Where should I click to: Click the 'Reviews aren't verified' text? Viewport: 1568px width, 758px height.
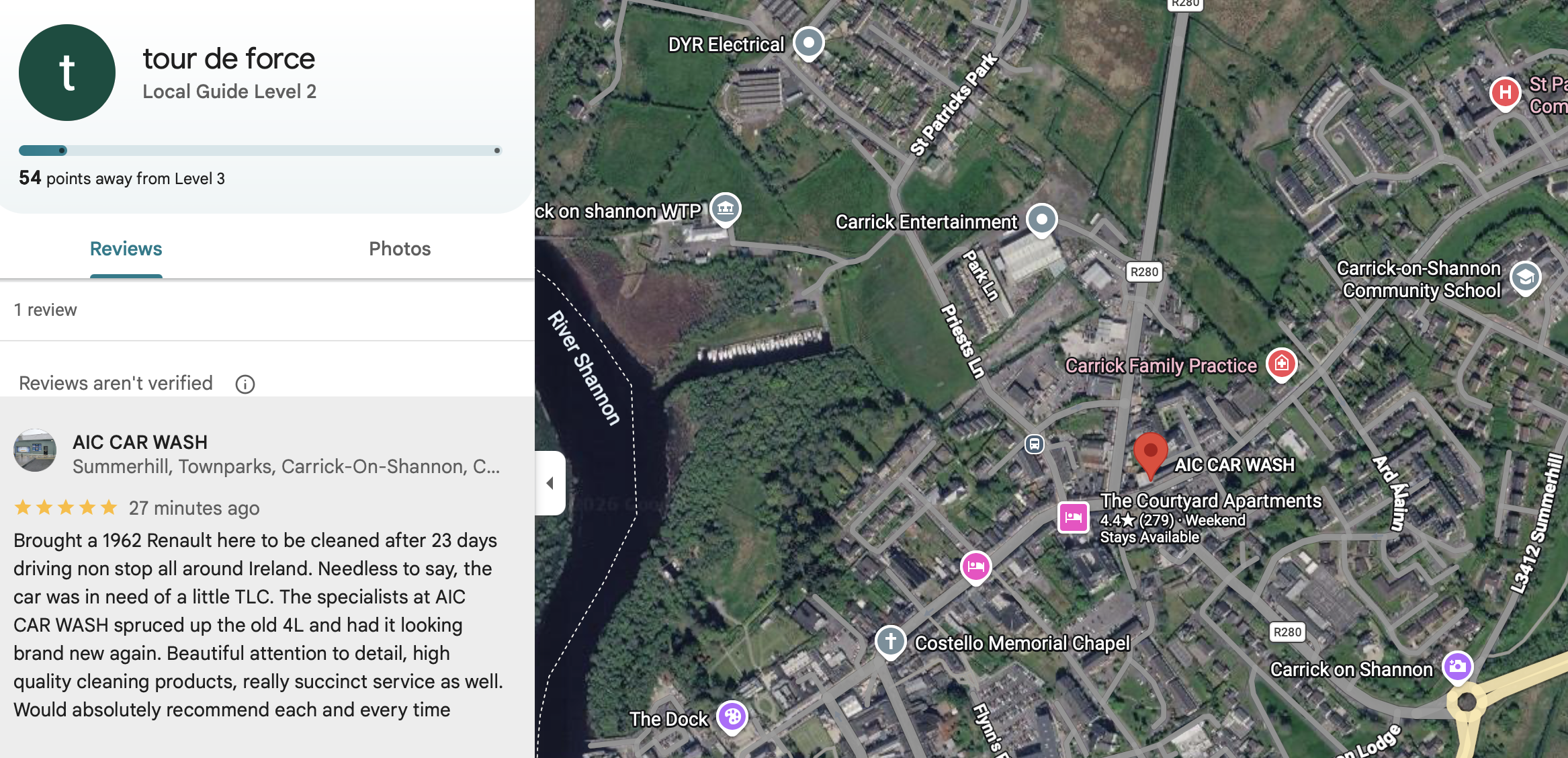click(x=116, y=383)
